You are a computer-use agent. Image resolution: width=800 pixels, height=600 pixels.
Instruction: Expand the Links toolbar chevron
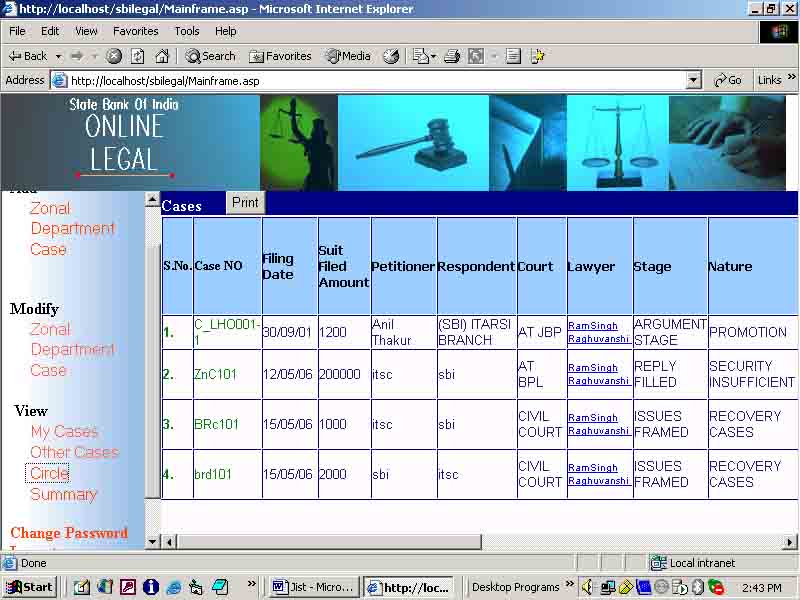[x=792, y=78]
